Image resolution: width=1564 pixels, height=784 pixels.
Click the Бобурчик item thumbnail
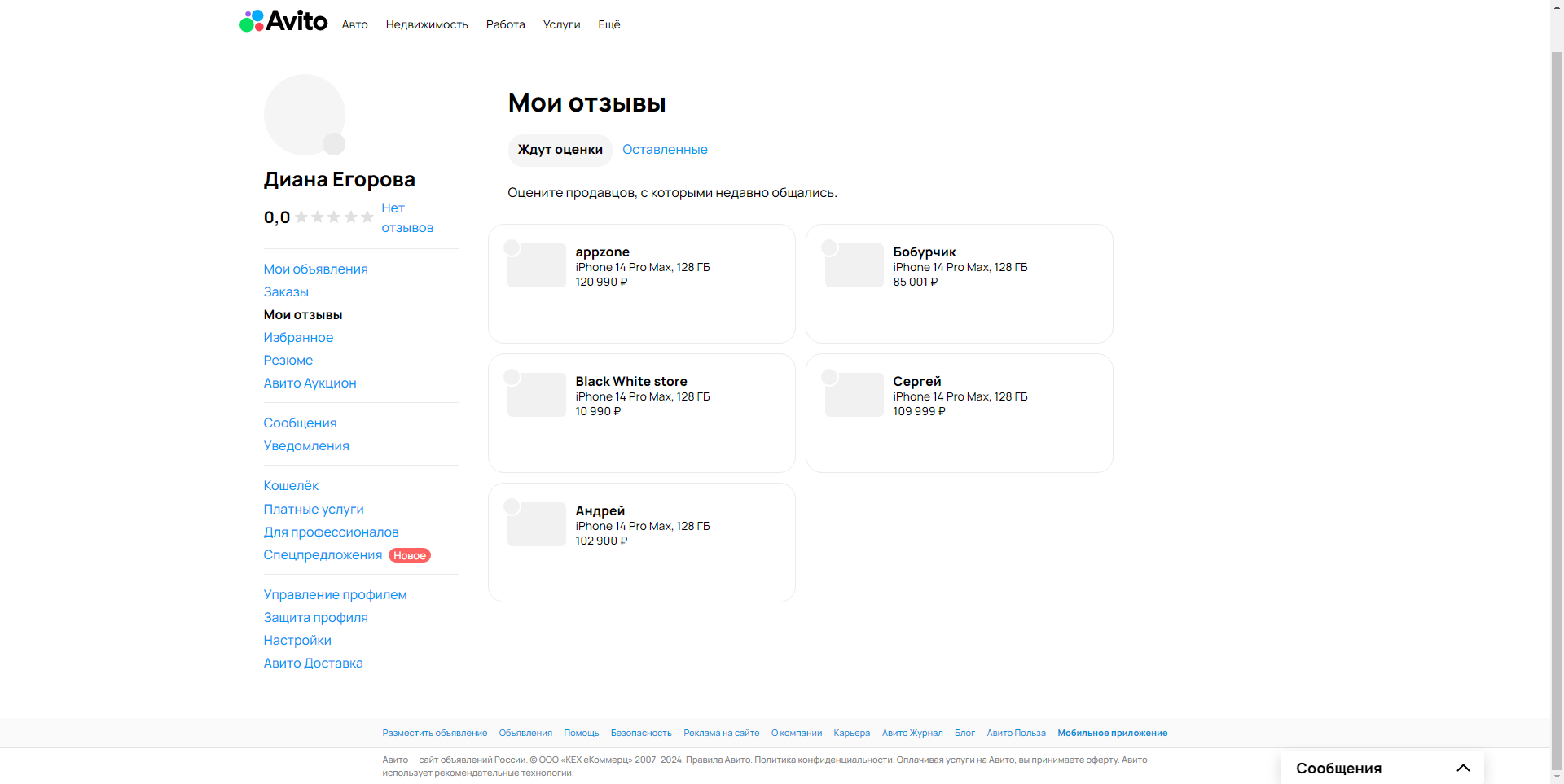point(854,265)
